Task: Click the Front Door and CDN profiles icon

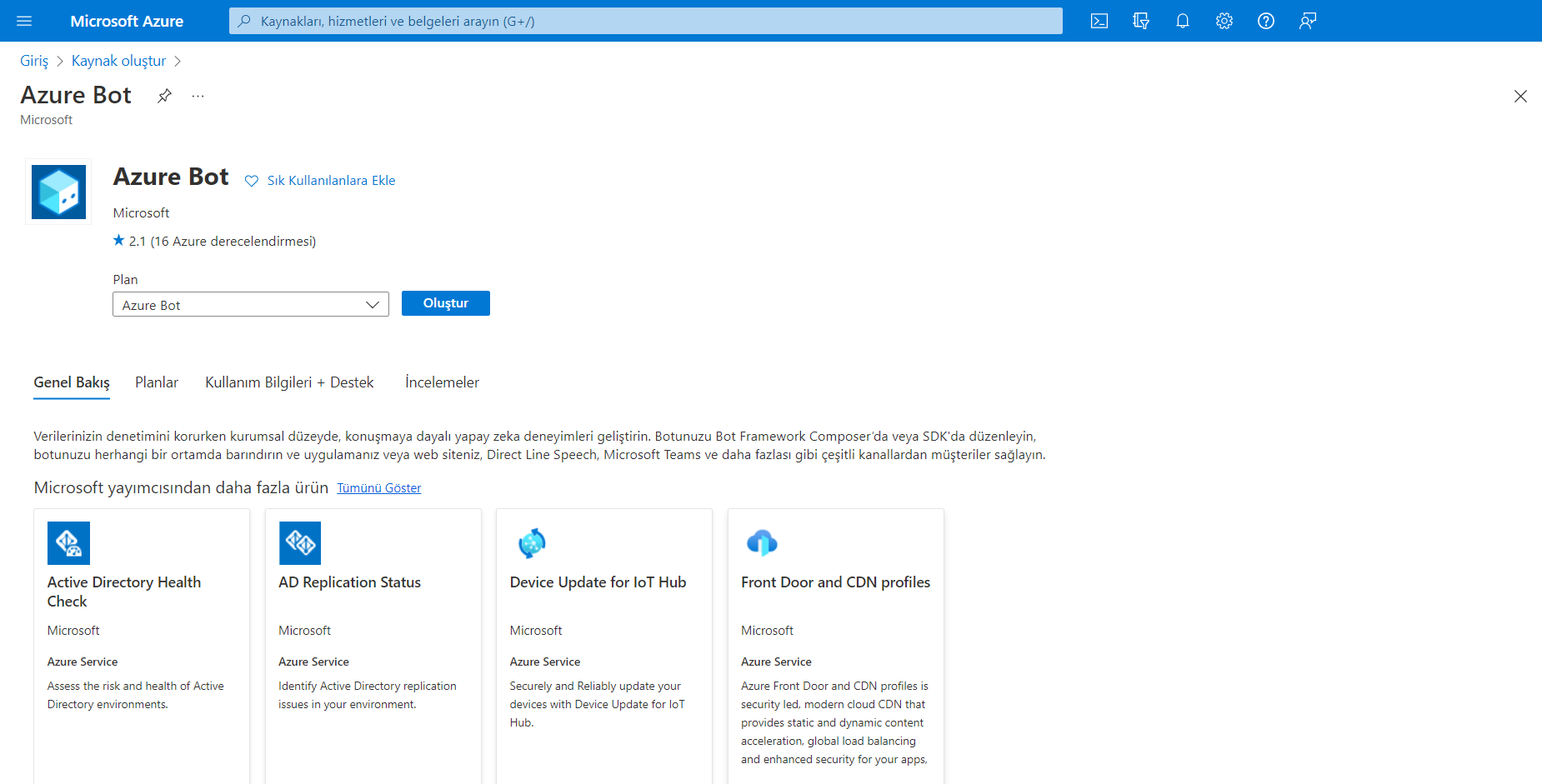Action: coord(762,543)
